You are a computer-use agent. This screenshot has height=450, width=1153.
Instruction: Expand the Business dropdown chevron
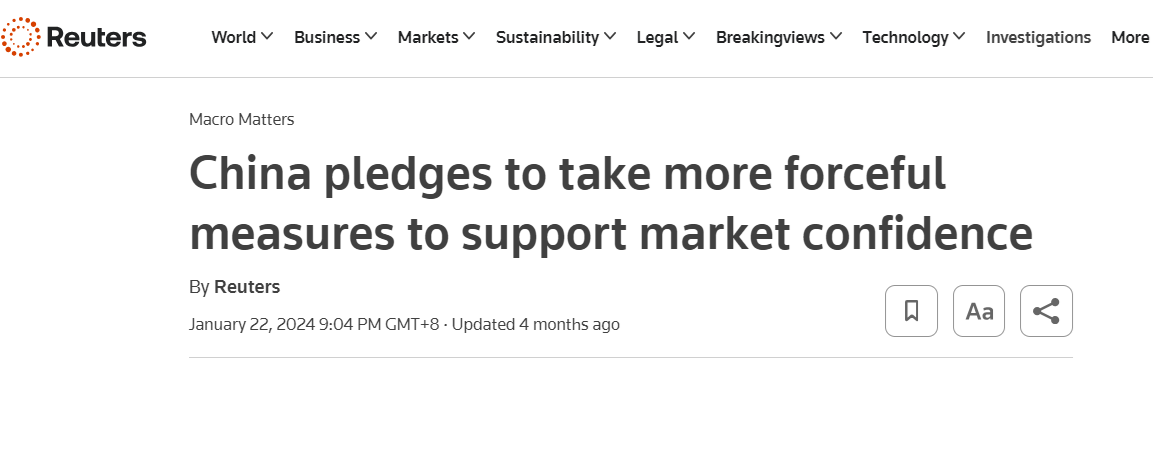pyautogui.click(x=371, y=37)
